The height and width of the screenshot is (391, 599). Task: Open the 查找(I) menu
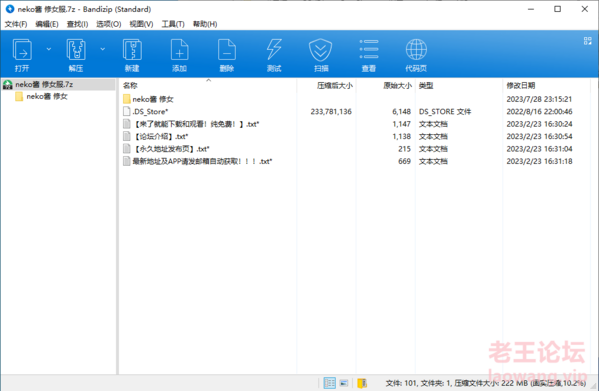pyautogui.click(x=77, y=24)
